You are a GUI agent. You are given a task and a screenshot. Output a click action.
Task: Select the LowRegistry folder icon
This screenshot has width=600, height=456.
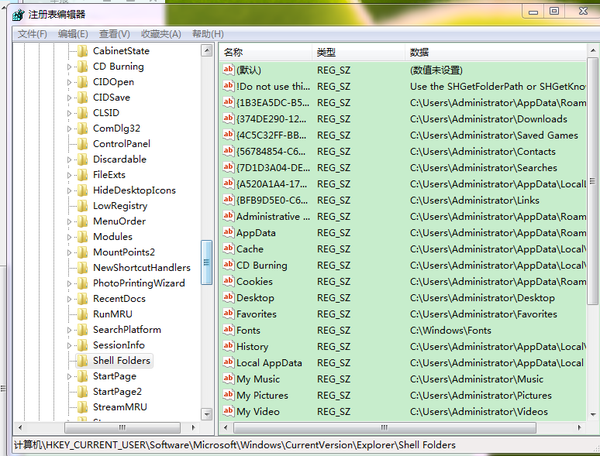[x=82, y=206]
